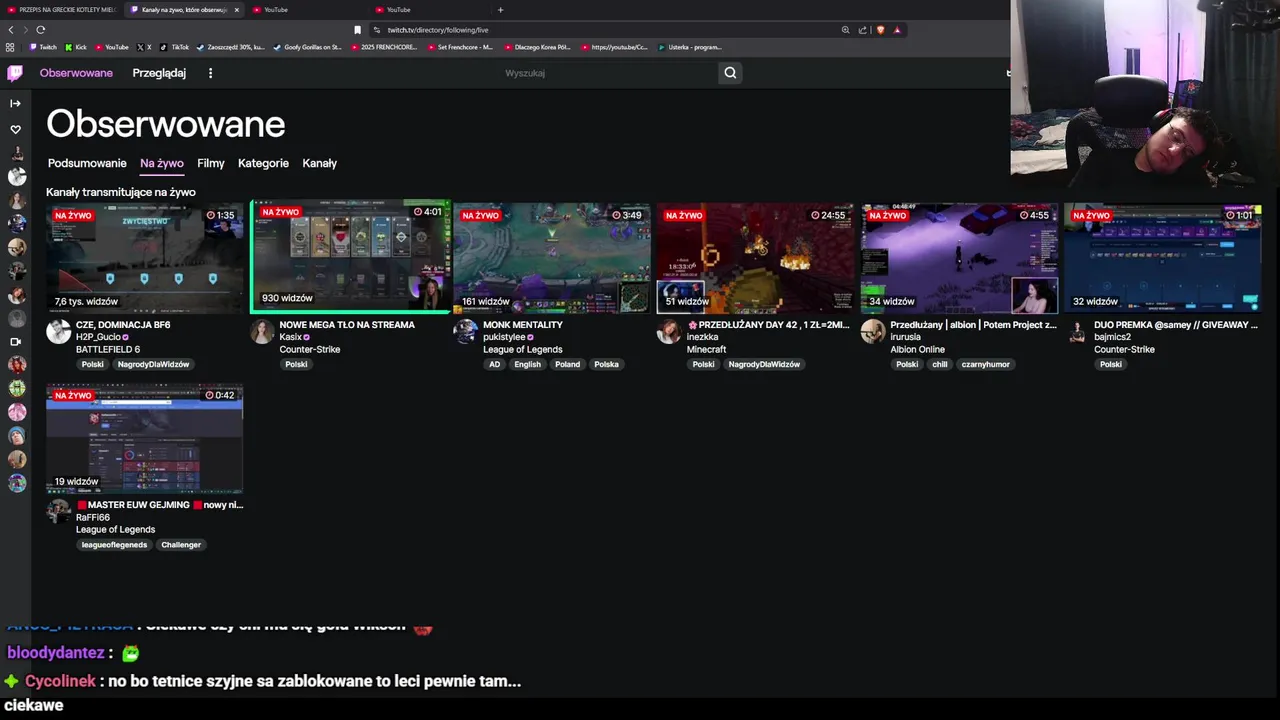The height and width of the screenshot is (720, 1280).
Task: Select the Na żywo tab
Action: [162, 163]
